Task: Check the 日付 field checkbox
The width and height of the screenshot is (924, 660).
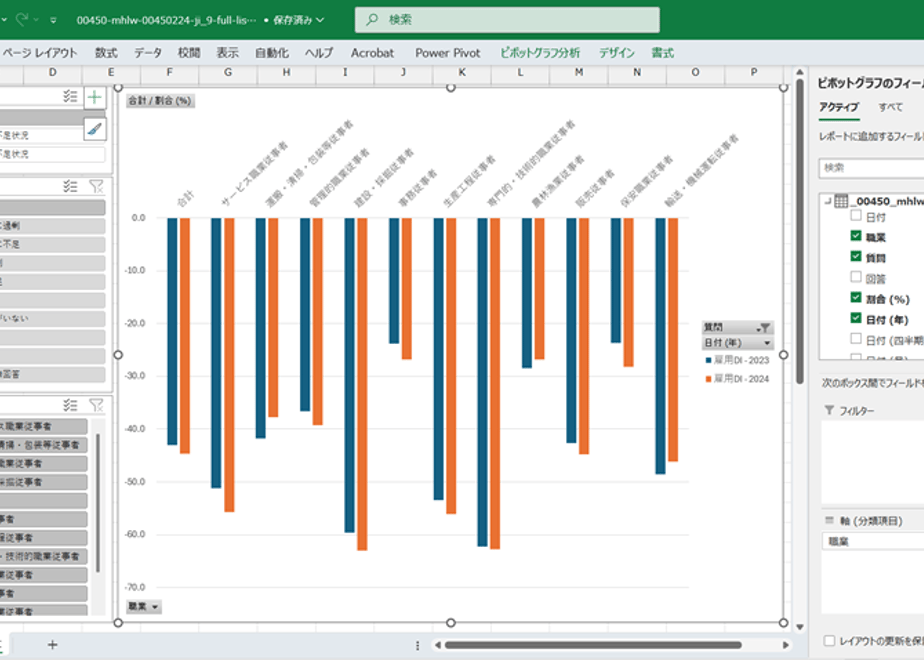Action: point(856,216)
